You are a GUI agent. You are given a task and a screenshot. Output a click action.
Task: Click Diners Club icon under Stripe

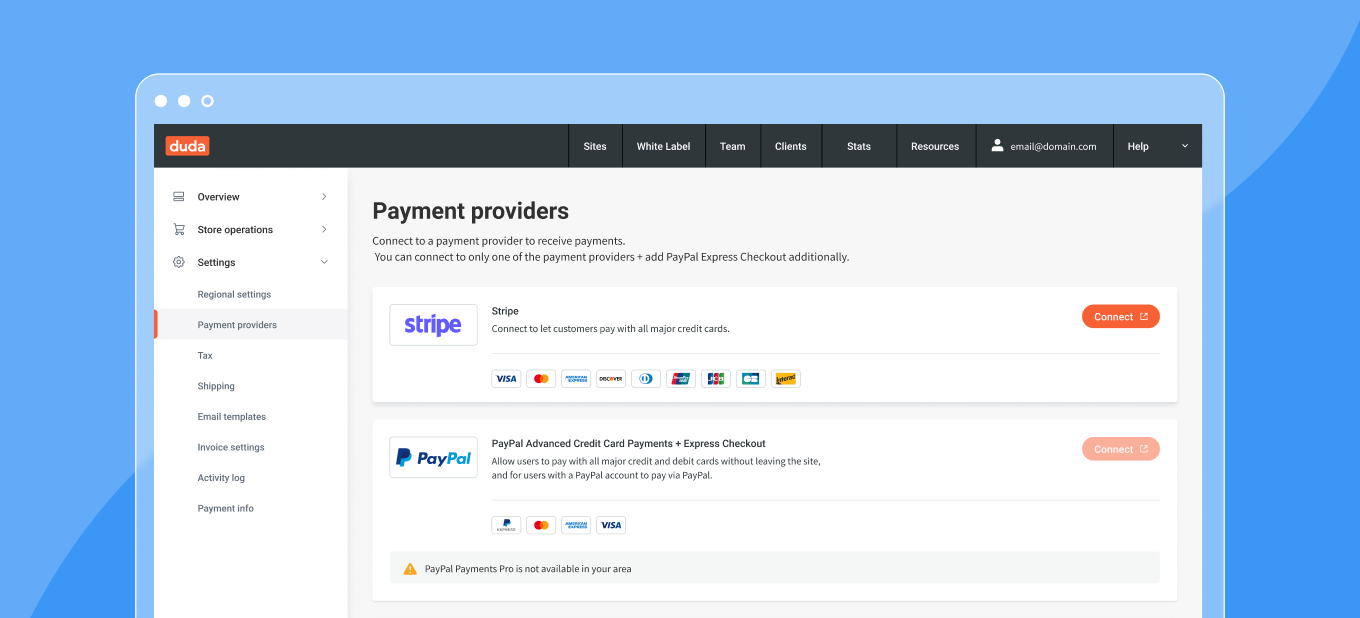point(646,379)
